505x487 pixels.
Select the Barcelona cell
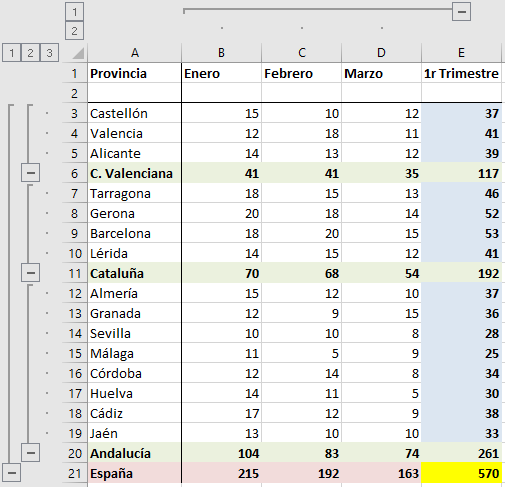[135, 233]
